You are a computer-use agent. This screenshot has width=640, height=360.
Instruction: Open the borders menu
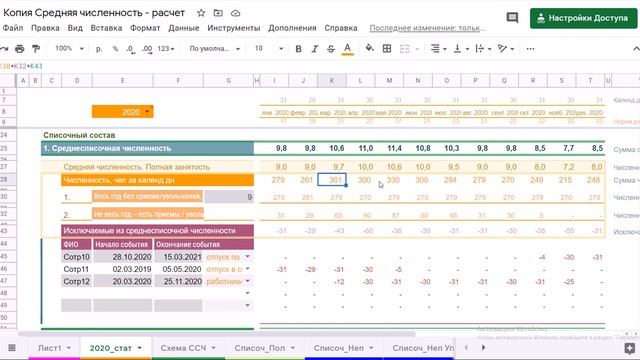(387, 49)
